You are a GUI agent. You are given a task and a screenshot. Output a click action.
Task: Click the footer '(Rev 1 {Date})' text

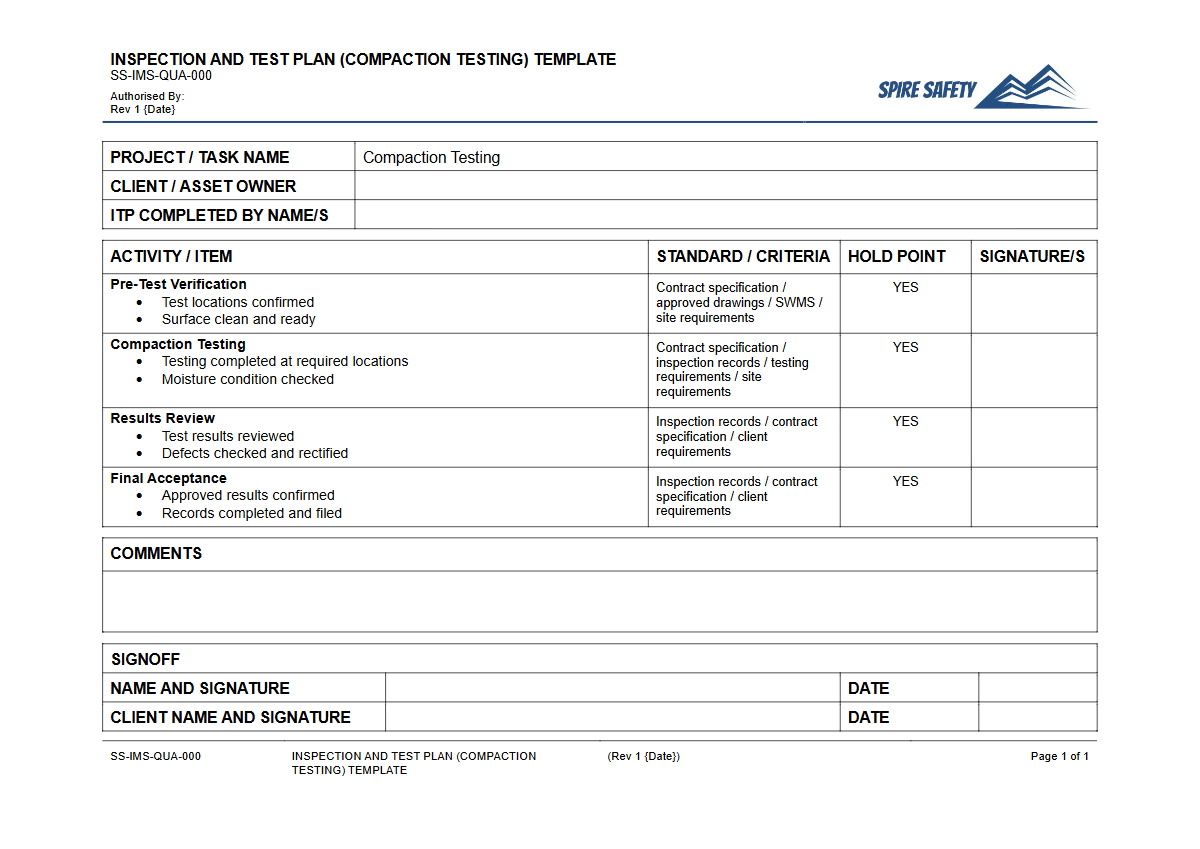[643, 756]
